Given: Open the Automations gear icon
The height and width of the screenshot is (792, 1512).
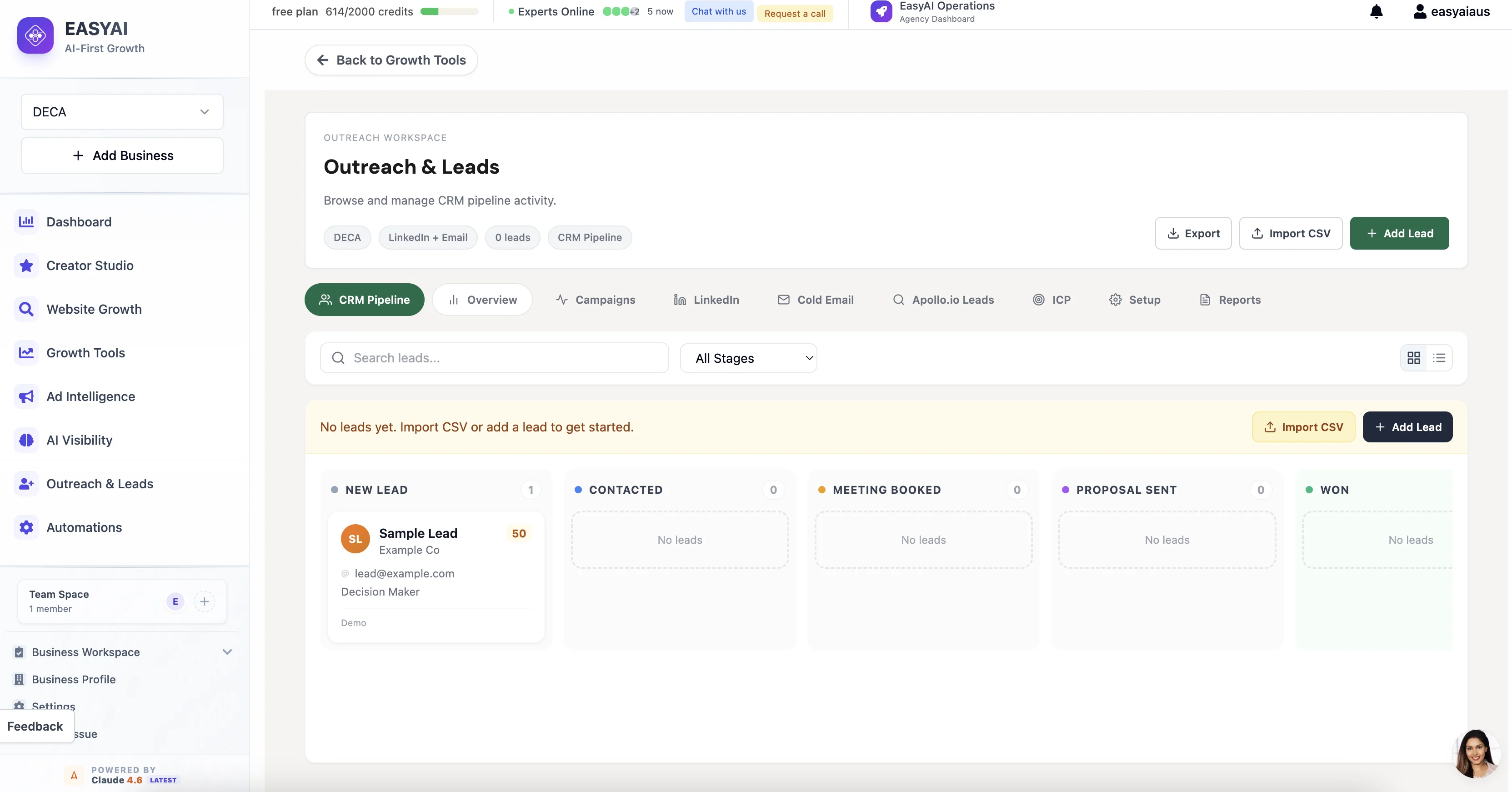Looking at the screenshot, I should coord(26,527).
